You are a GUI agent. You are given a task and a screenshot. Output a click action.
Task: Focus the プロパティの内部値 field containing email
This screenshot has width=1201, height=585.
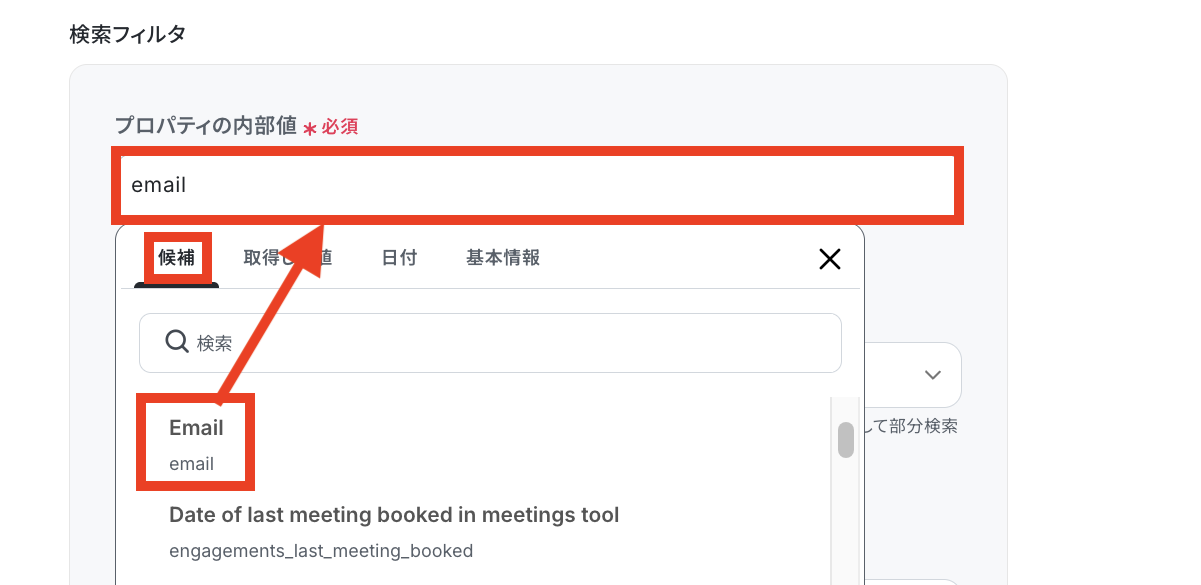(537, 185)
